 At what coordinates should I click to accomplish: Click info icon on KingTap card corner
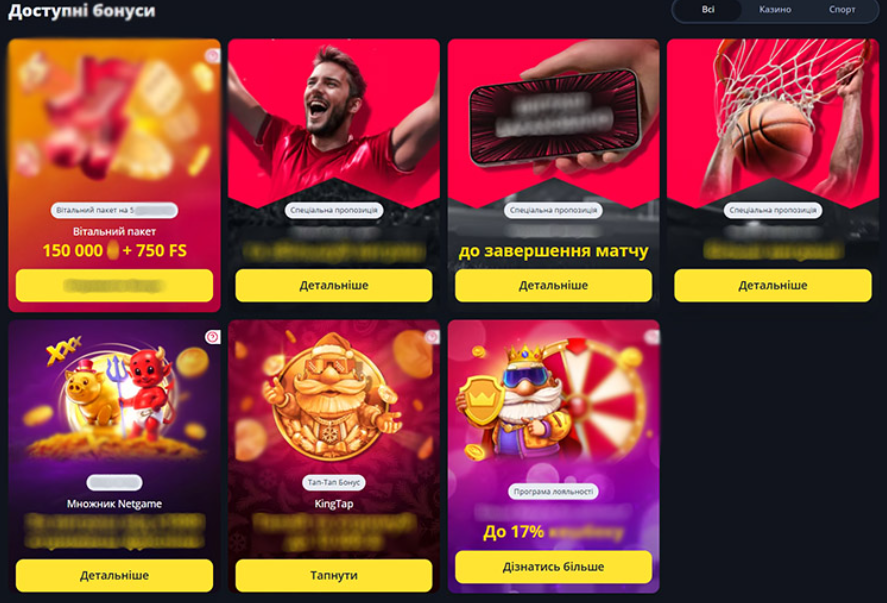[432, 337]
